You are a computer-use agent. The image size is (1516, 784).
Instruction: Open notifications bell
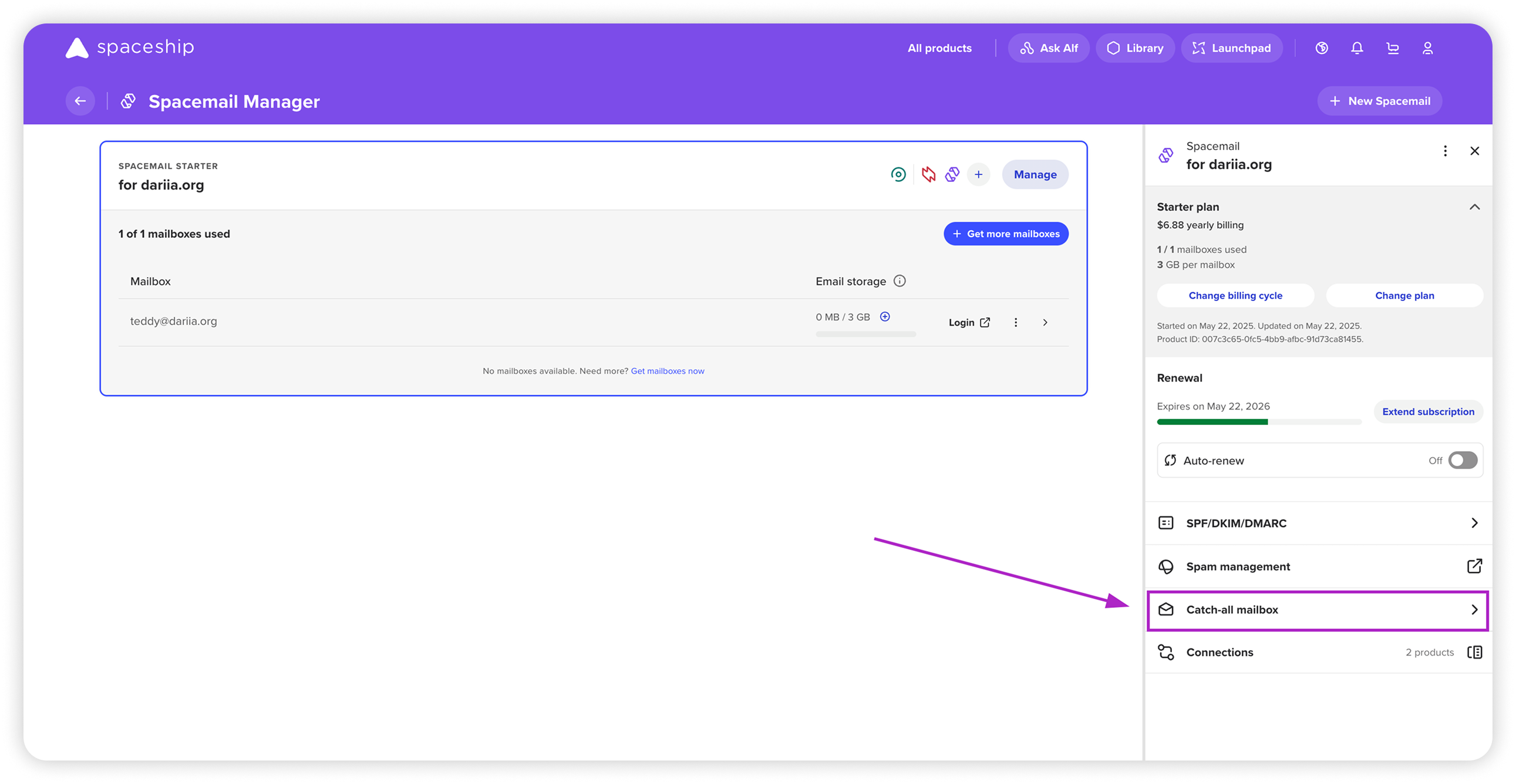coord(1357,48)
